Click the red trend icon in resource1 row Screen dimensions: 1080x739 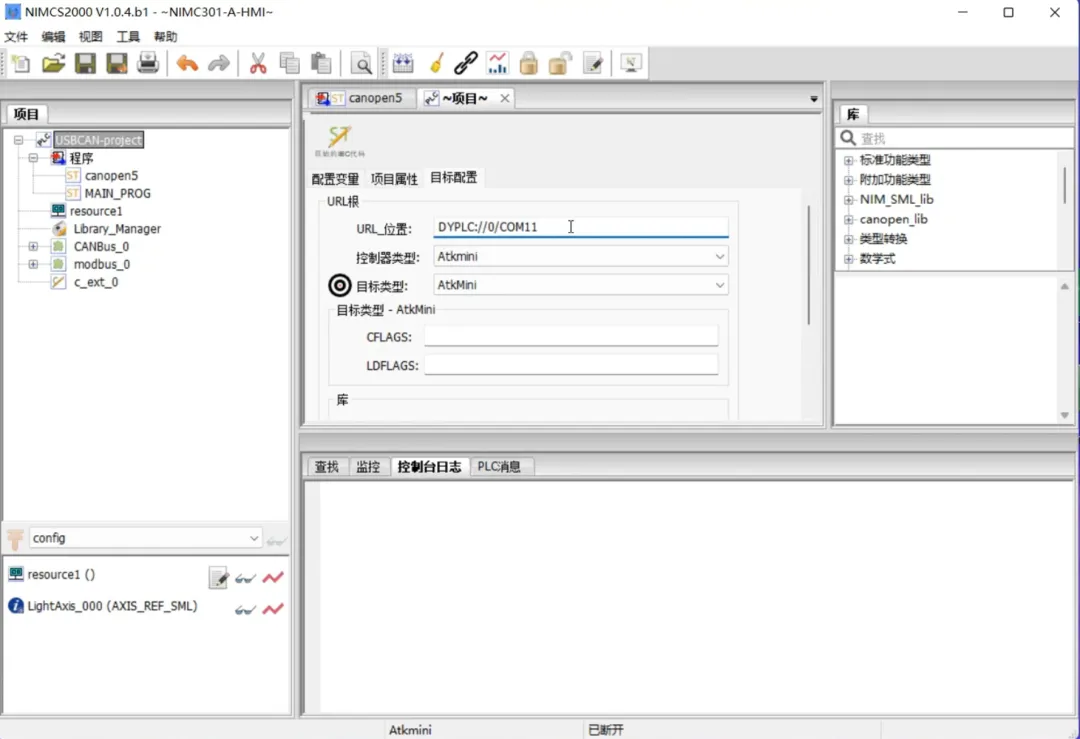(x=273, y=578)
